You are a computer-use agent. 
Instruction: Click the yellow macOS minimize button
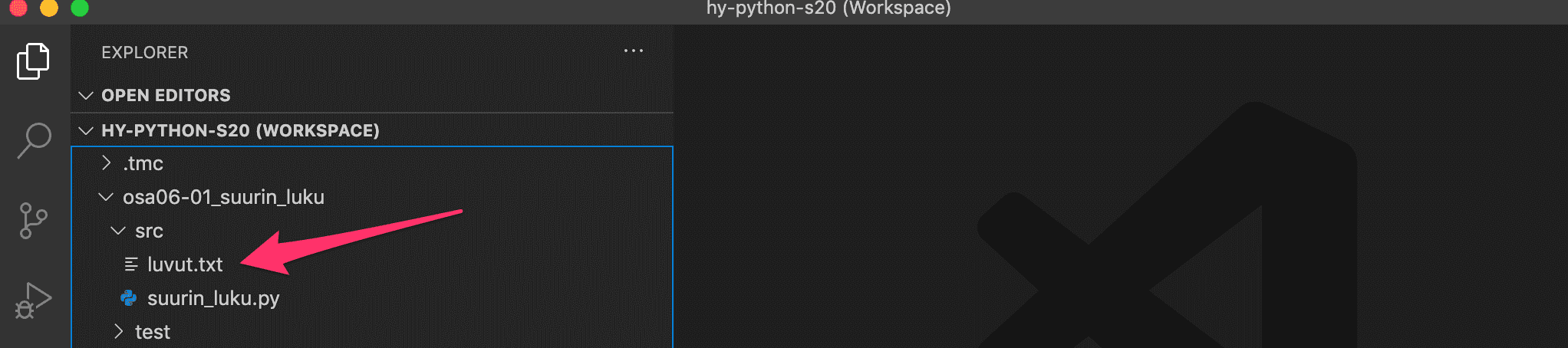pos(48,8)
